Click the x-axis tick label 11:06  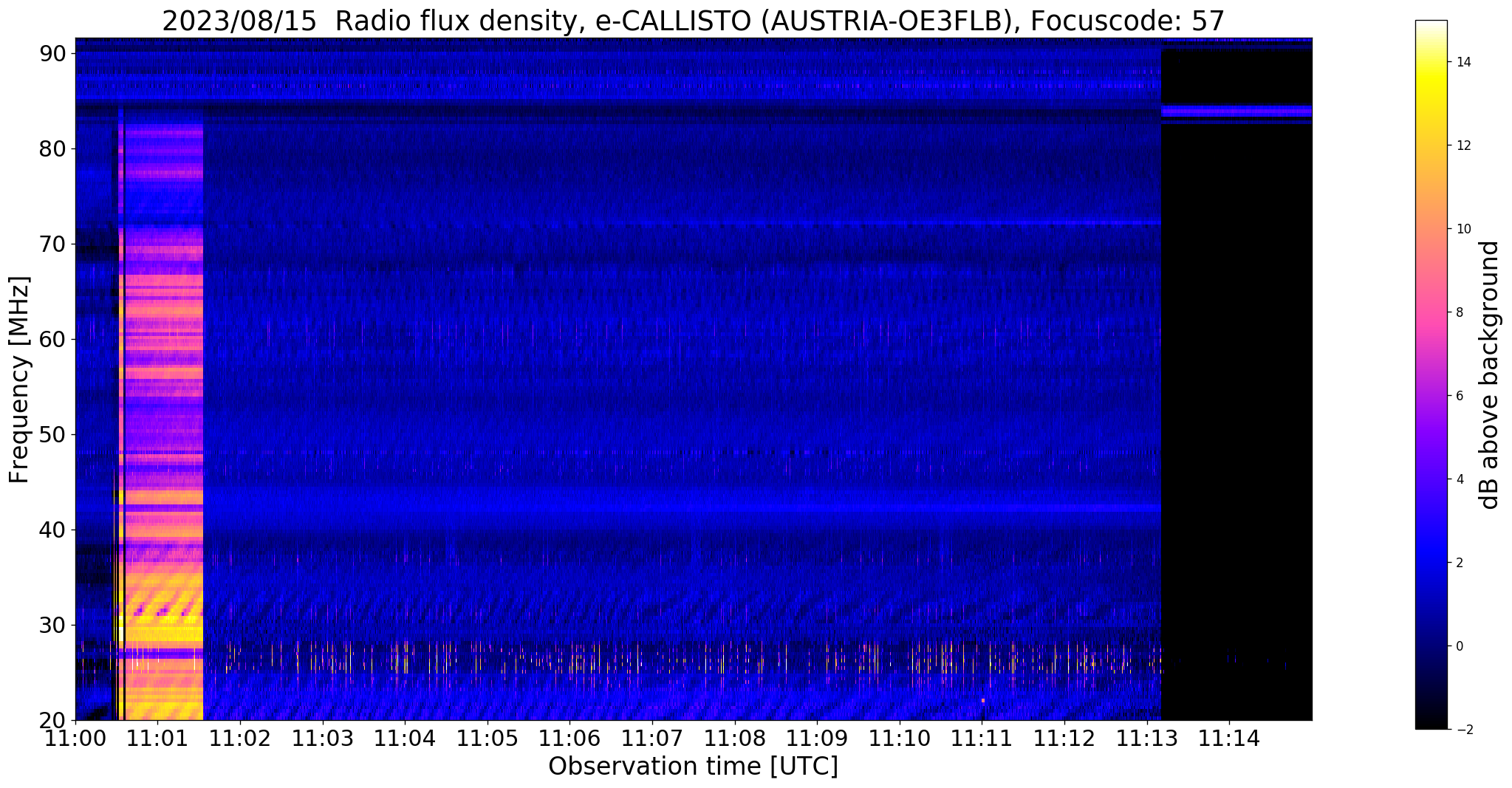tap(569, 738)
